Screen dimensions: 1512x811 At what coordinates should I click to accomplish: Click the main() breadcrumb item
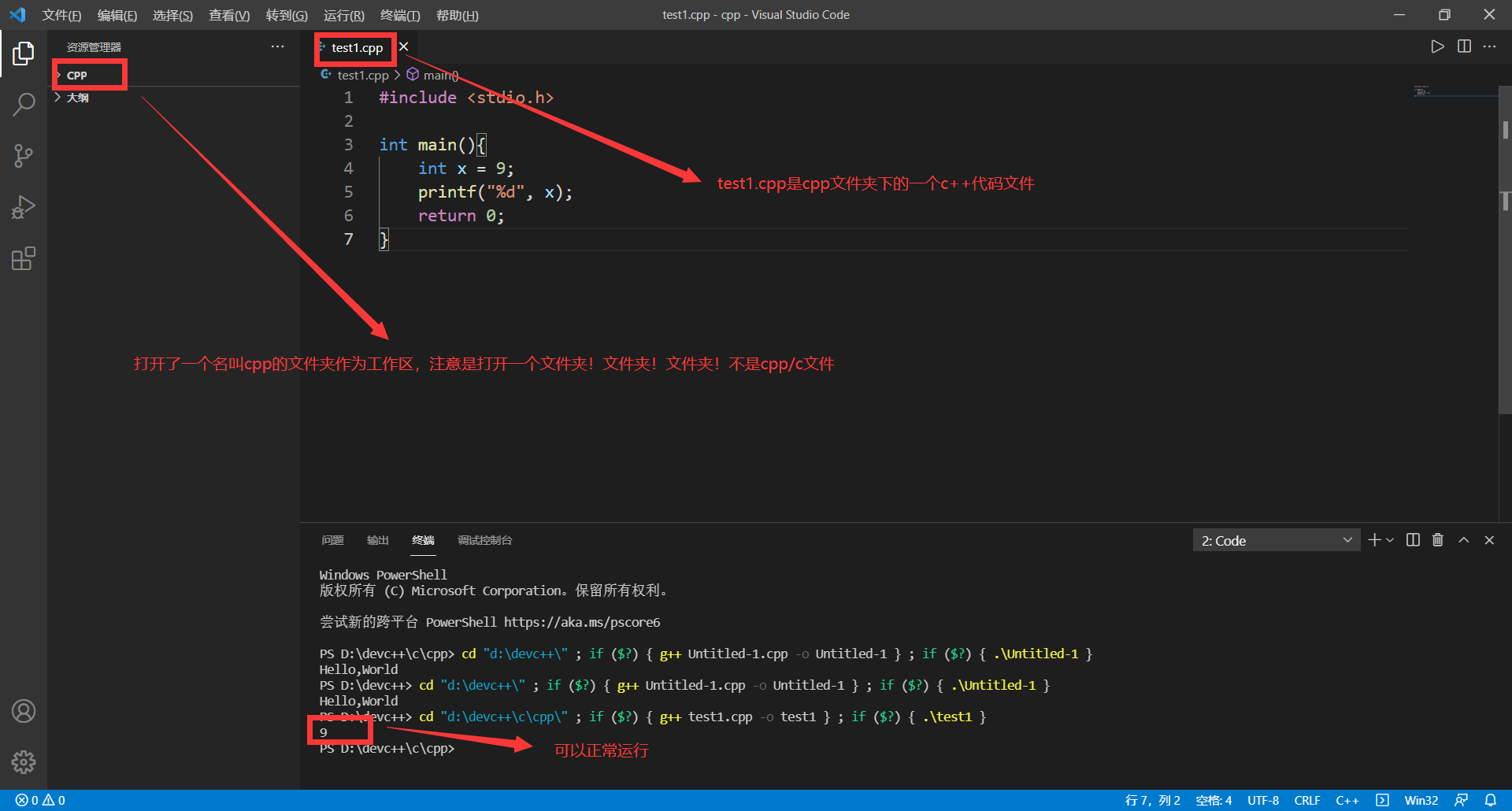coord(439,75)
